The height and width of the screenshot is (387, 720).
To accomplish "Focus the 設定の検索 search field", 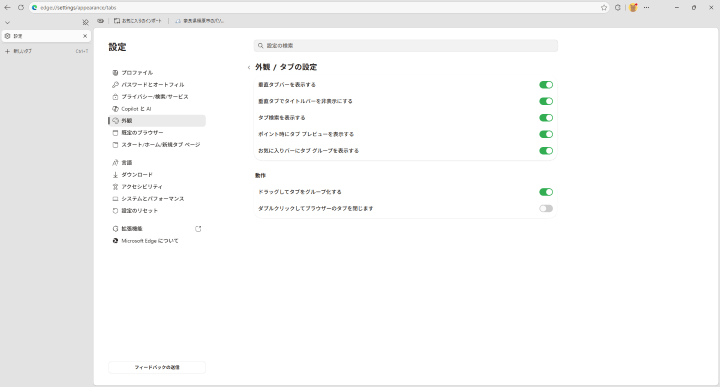I will tap(405, 45).
